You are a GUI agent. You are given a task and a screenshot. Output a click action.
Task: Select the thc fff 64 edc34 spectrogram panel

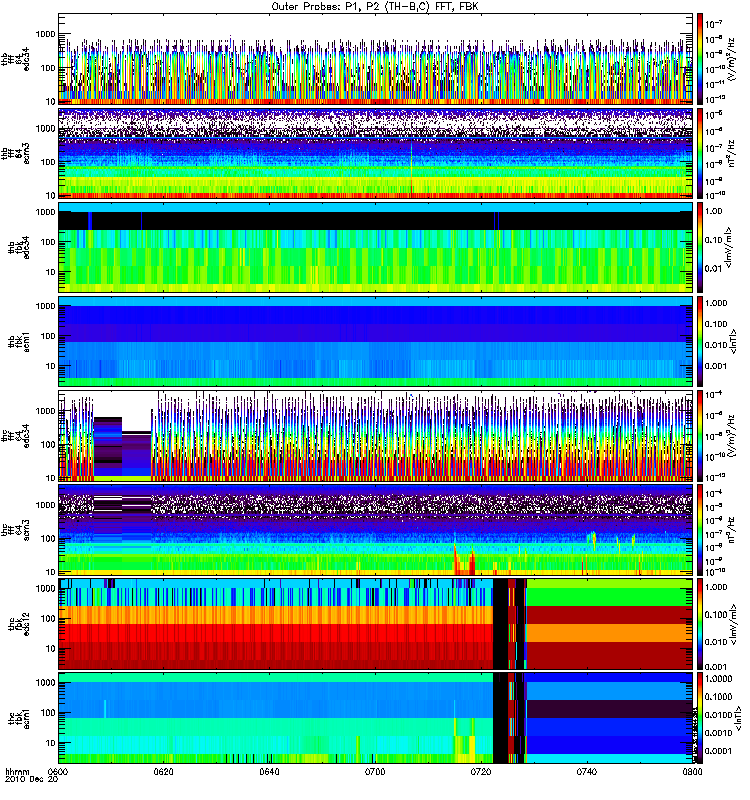[375, 436]
